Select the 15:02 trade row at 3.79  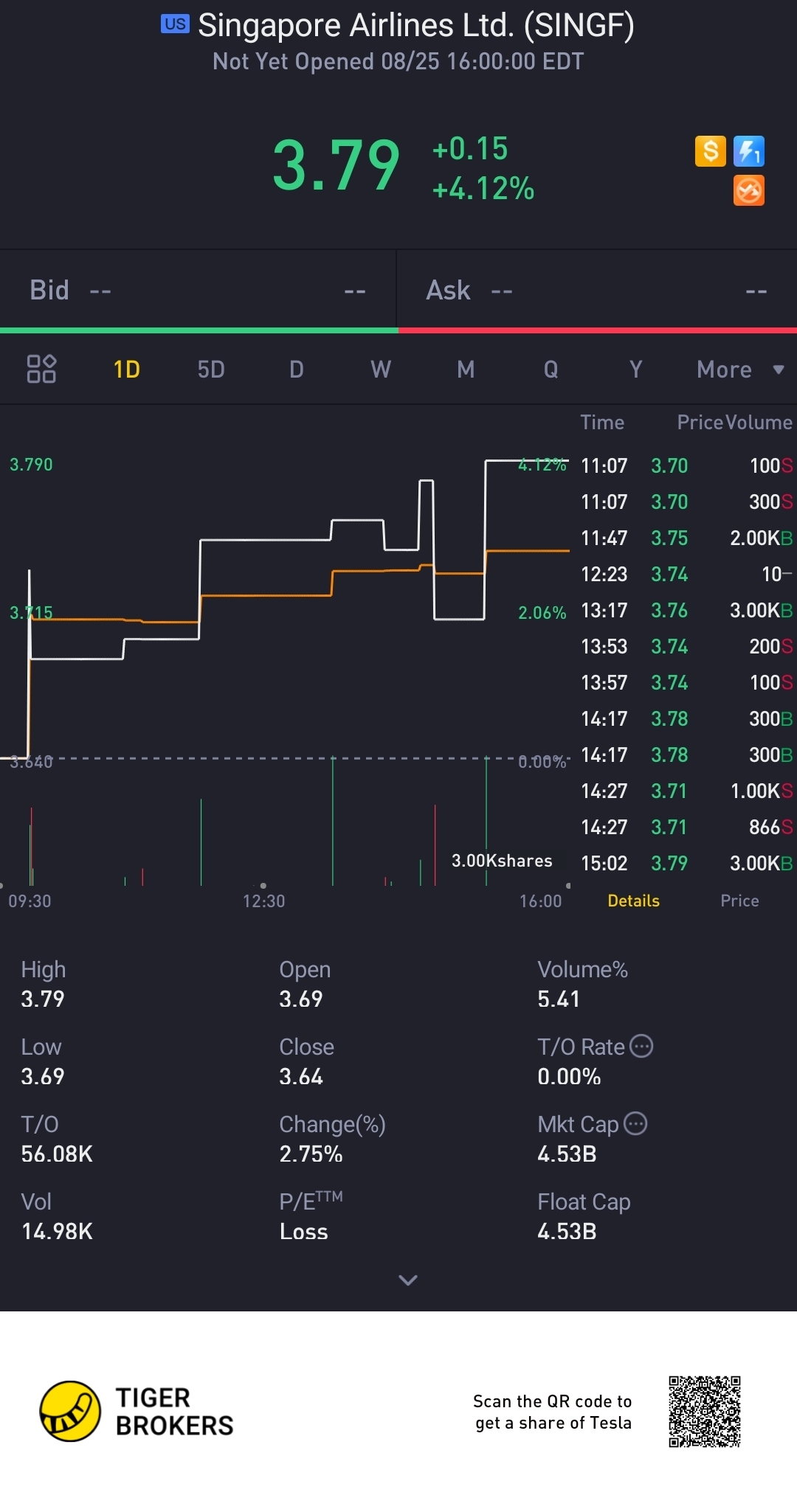pyautogui.click(x=686, y=863)
